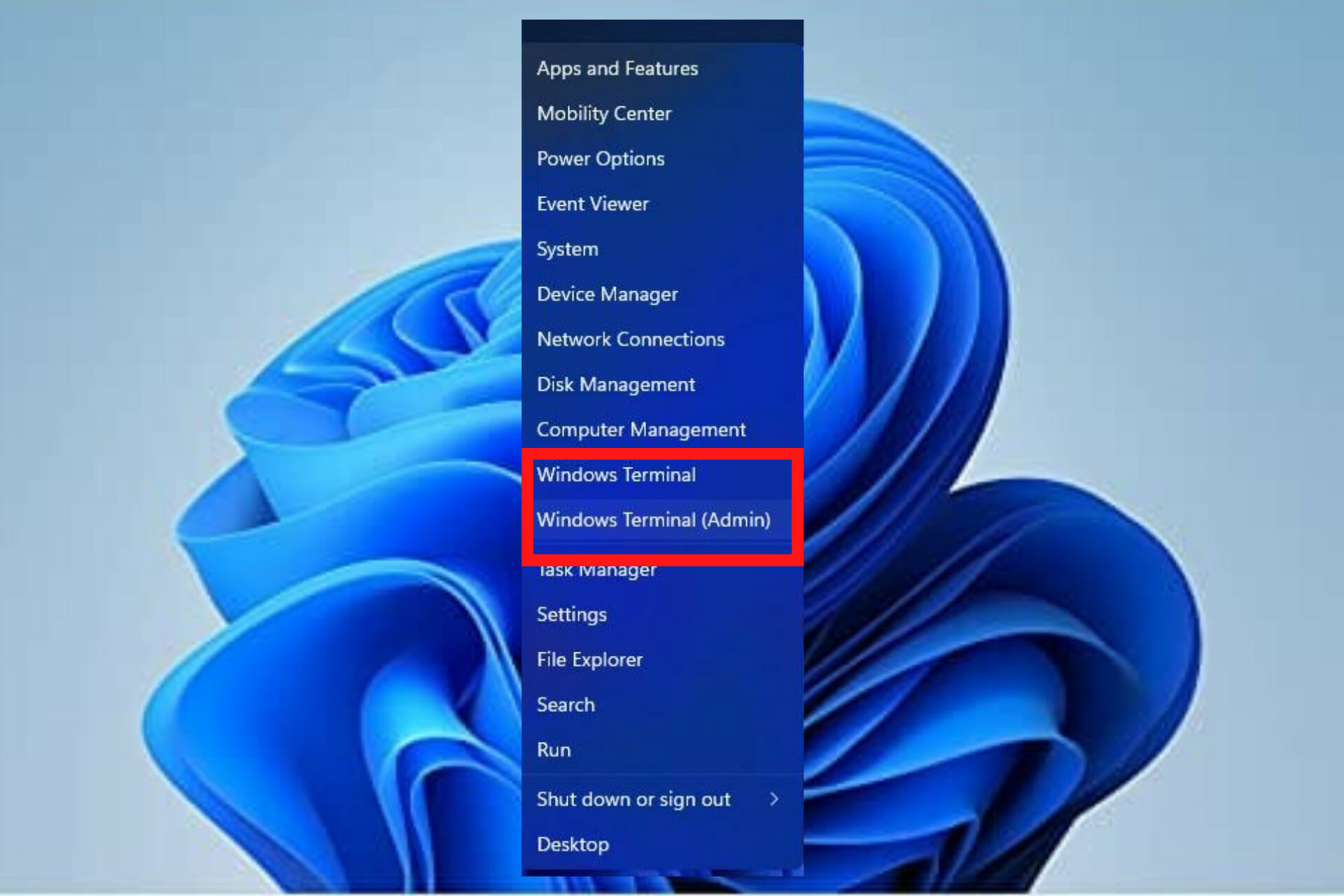Open the System menu item
This screenshot has height=896, width=1344.
[x=662, y=249]
